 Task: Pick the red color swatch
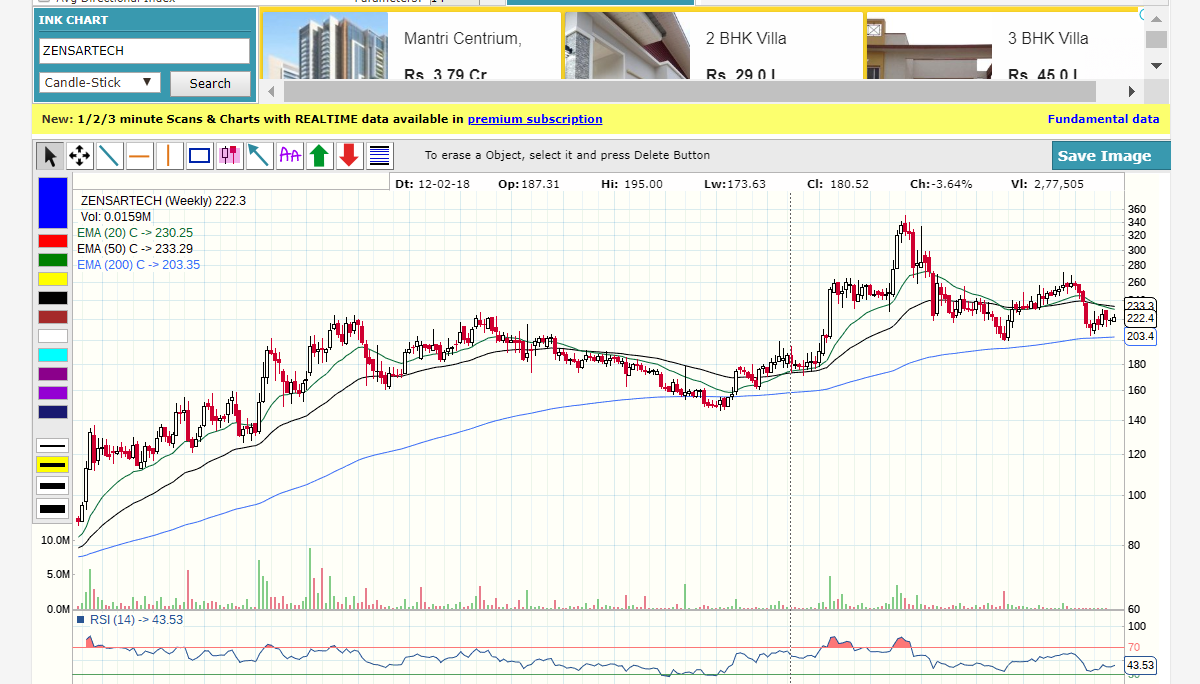pyautogui.click(x=52, y=241)
